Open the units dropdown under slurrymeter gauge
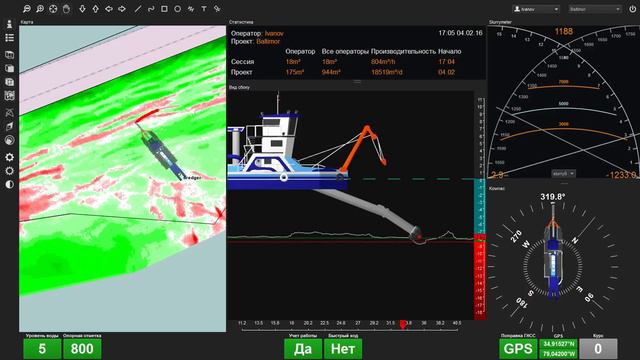This screenshot has height=360, width=640. tap(563, 173)
